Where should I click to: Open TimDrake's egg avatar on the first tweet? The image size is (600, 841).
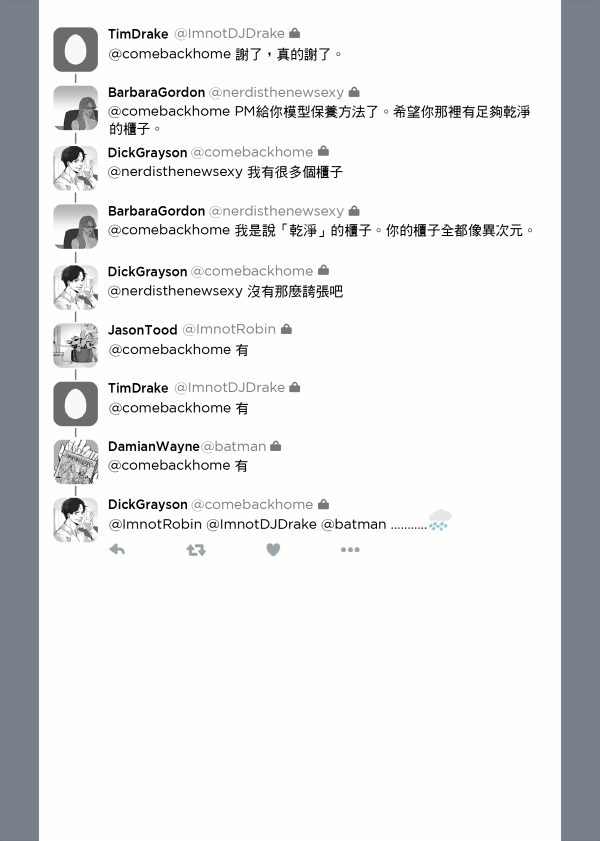click(x=76, y=49)
